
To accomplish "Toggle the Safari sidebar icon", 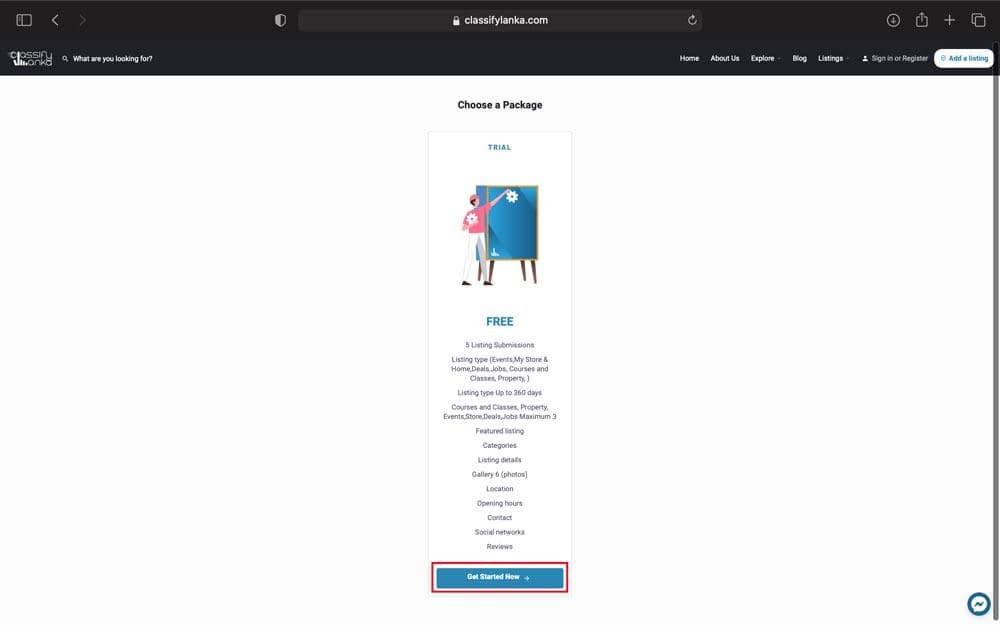I will [24, 20].
